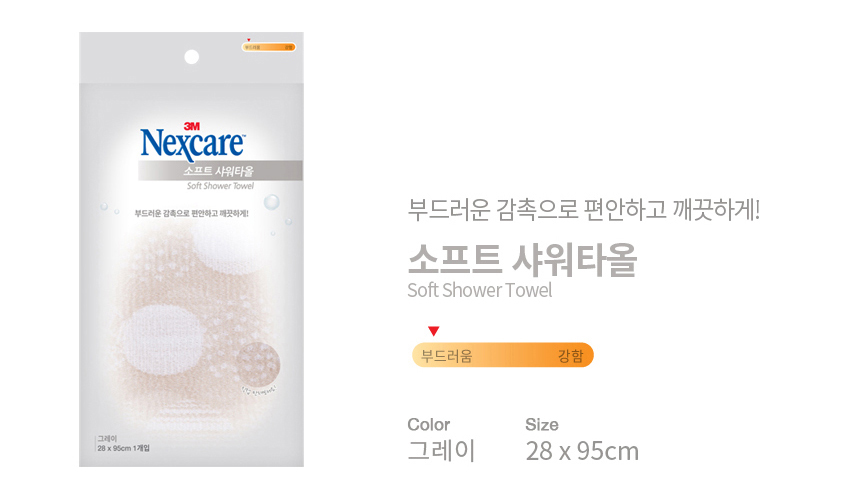Click the Size heading

[542, 424]
